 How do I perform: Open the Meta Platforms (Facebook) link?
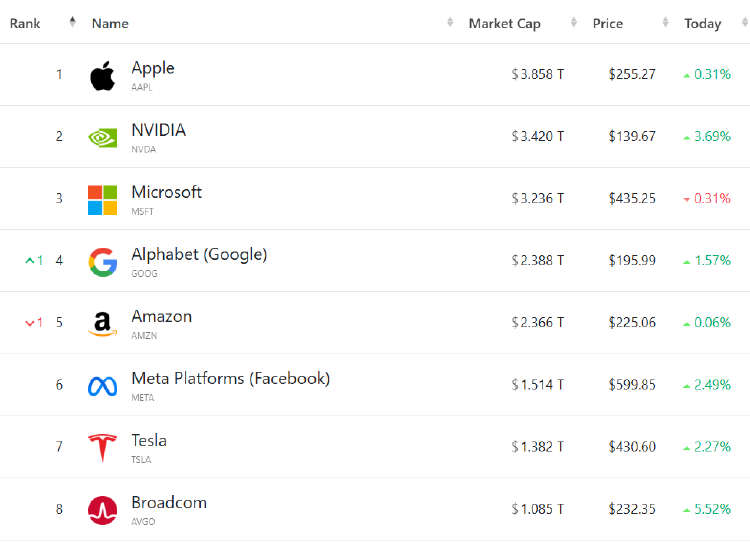(x=231, y=378)
